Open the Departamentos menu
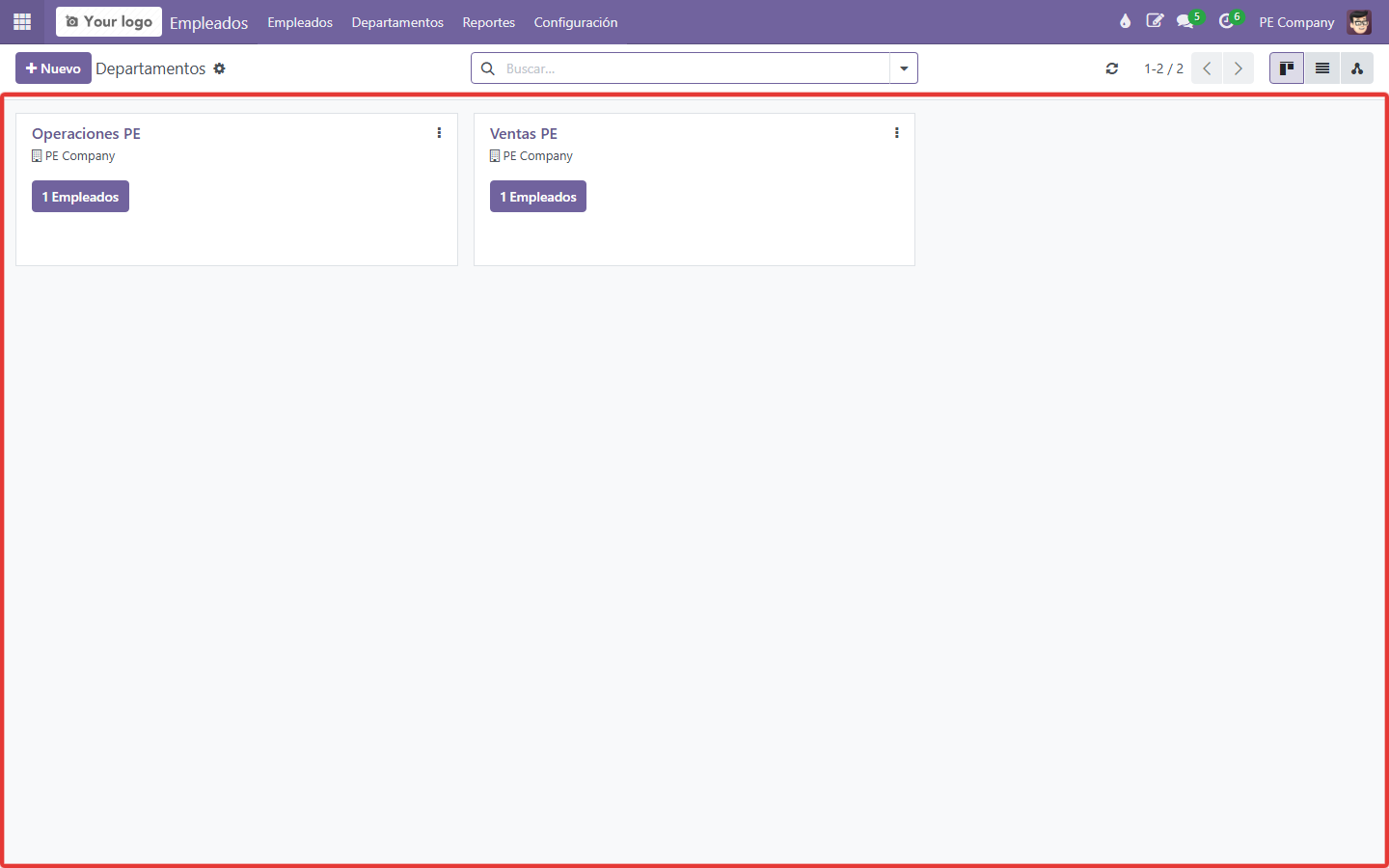The width and height of the screenshot is (1389, 868). (397, 22)
